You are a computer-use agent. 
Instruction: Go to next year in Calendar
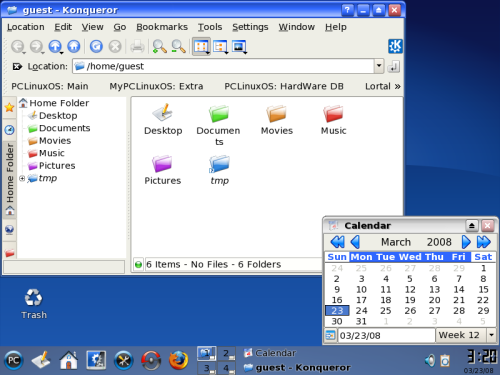coord(484,242)
